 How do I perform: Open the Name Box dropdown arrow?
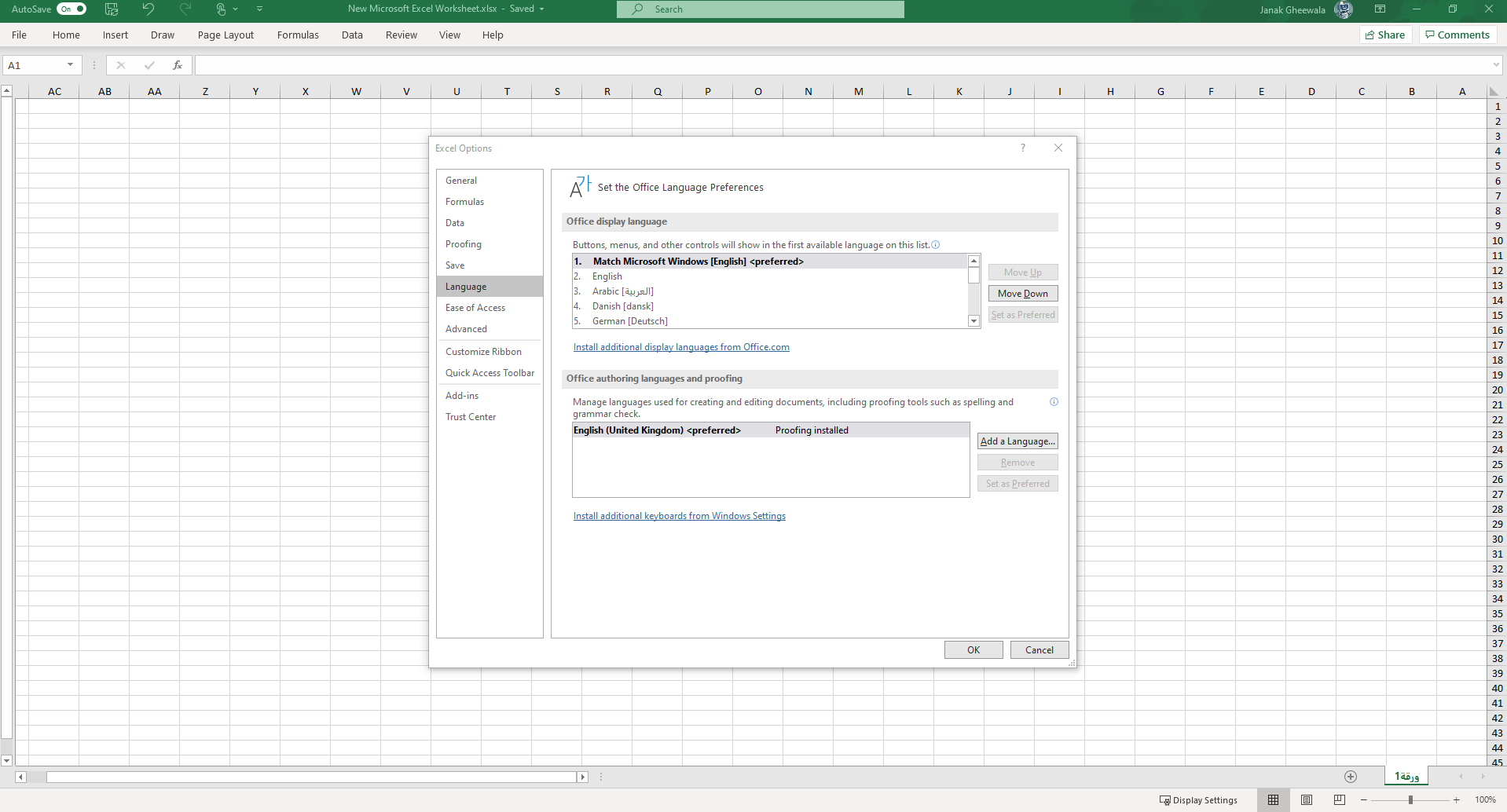pyautogui.click(x=71, y=64)
